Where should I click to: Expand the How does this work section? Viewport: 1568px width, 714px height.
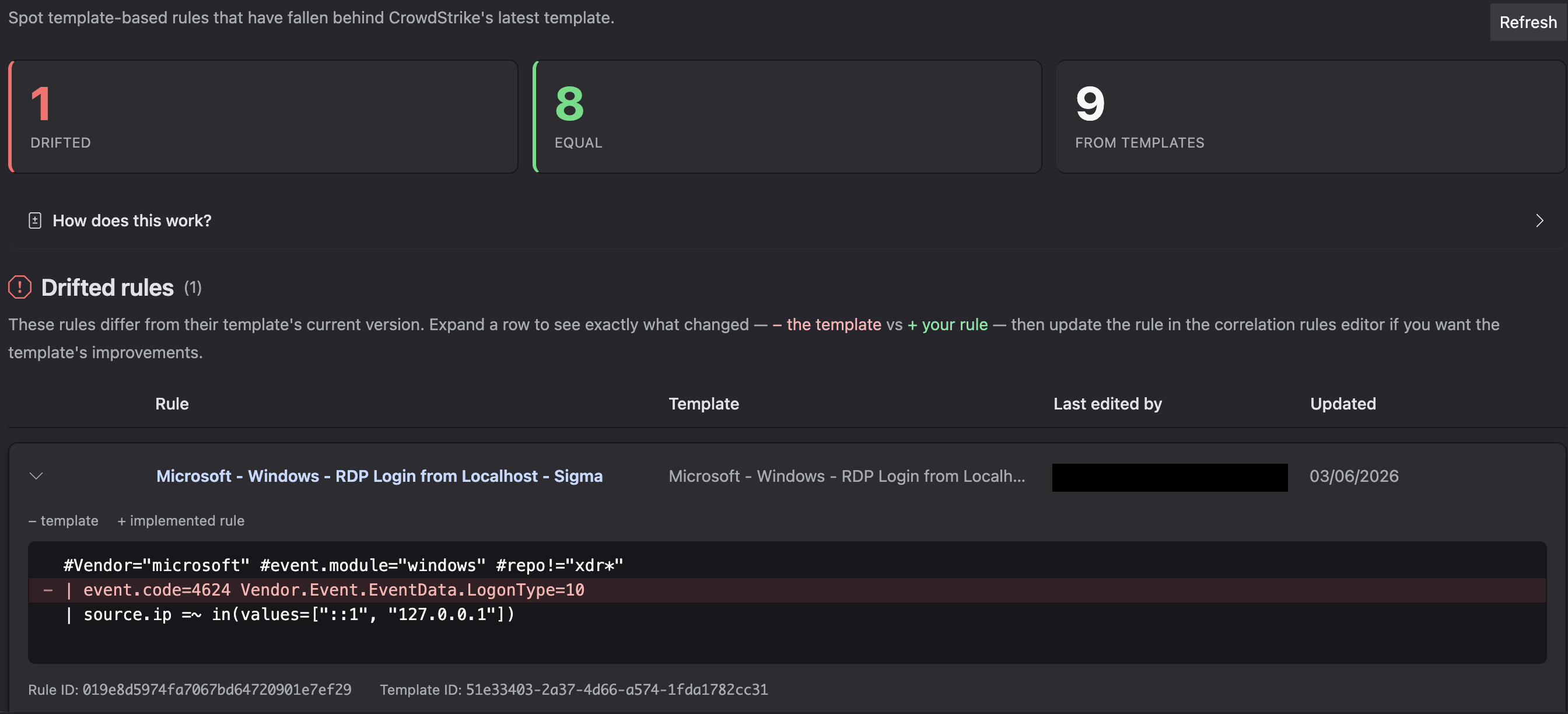click(786, 220)
